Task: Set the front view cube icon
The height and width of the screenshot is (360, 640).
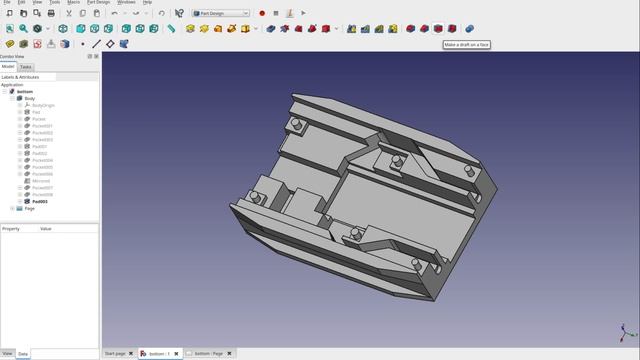Action: point(81,29)
